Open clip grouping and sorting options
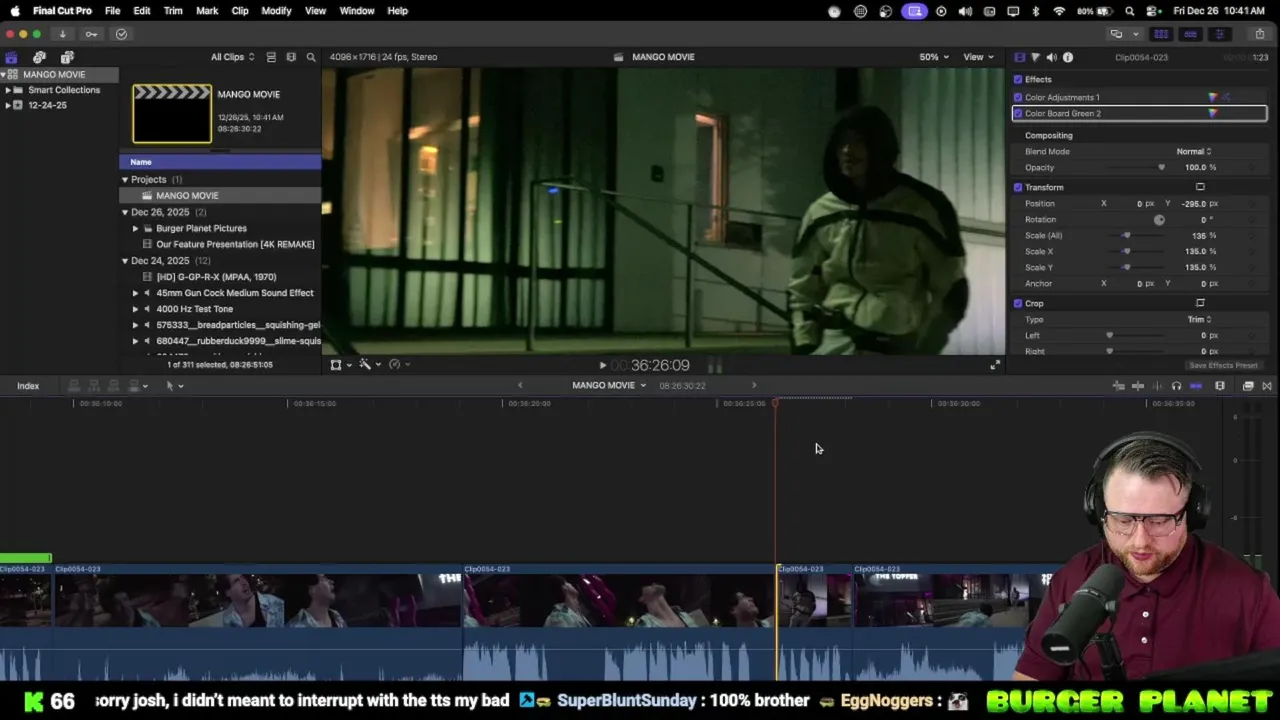This screenshot has height=720, width=1280. [x=291, y=57]
